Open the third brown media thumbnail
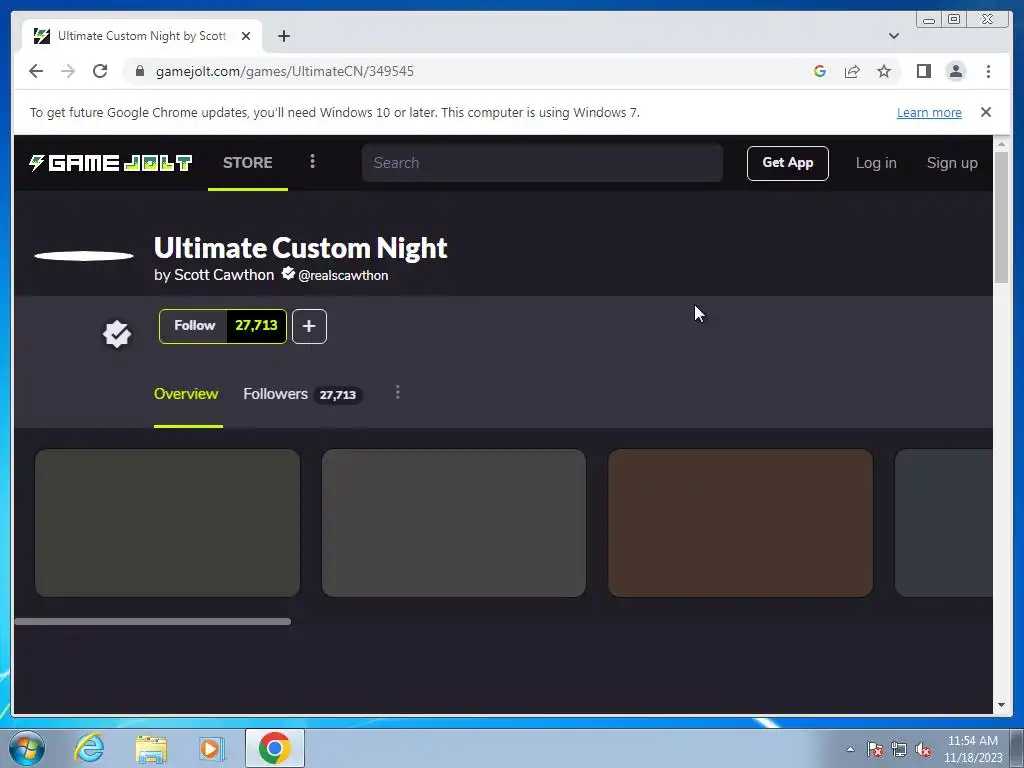Screen dimensions: 1024x768 pos(741,522)
